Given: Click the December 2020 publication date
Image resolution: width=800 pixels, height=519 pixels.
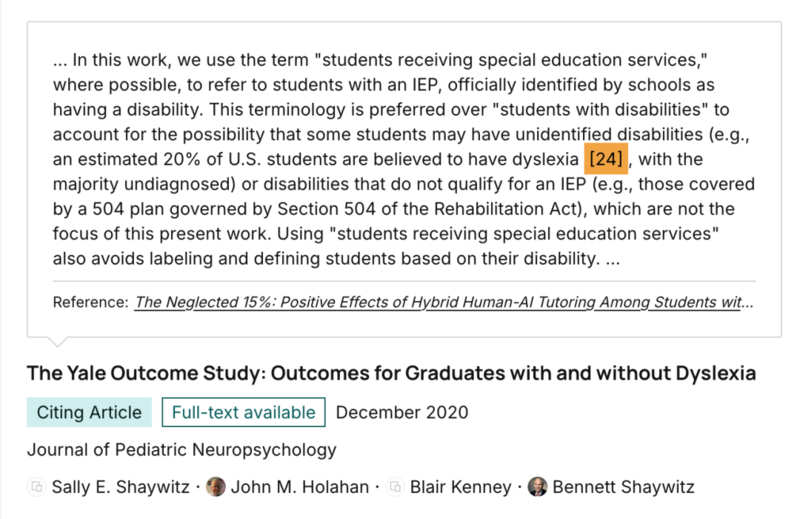Looking at the screenshot, I should click(x=402, y=412).
